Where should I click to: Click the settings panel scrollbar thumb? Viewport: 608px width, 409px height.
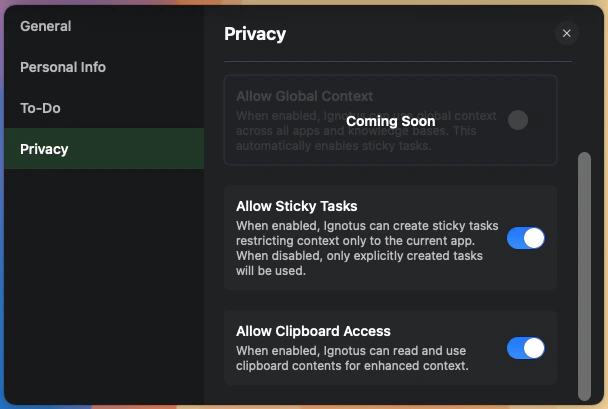(x=584, y=276)
